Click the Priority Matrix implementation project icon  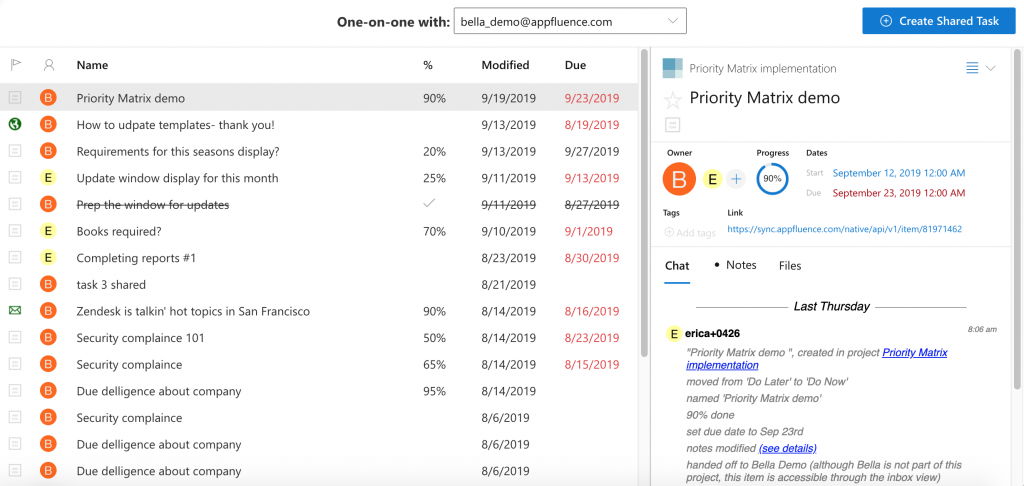[673, 68]
